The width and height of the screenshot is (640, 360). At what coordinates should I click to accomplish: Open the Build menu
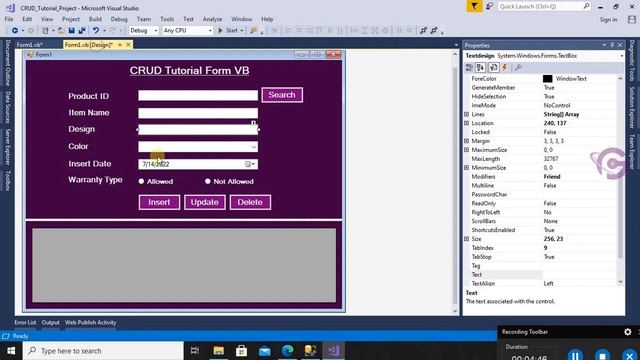tap(95, 19)
